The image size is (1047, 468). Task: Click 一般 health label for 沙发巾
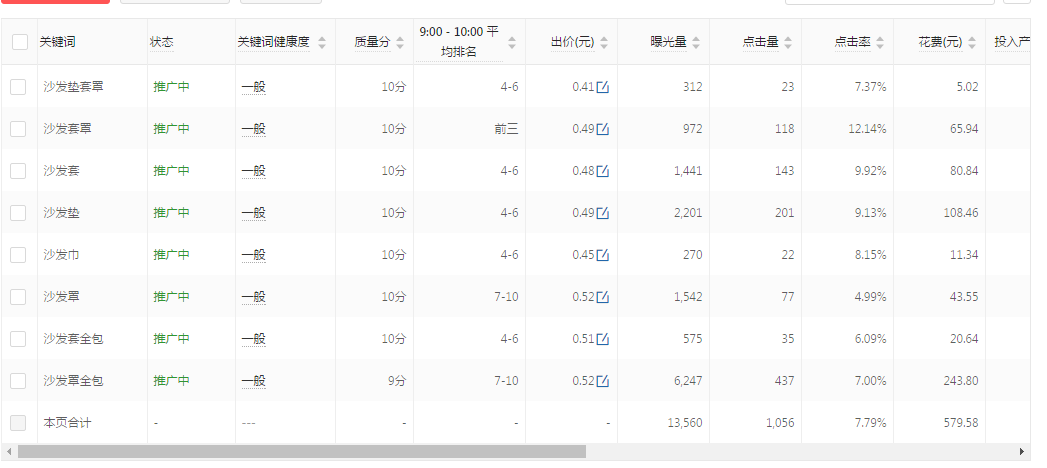tap(254, 255)
